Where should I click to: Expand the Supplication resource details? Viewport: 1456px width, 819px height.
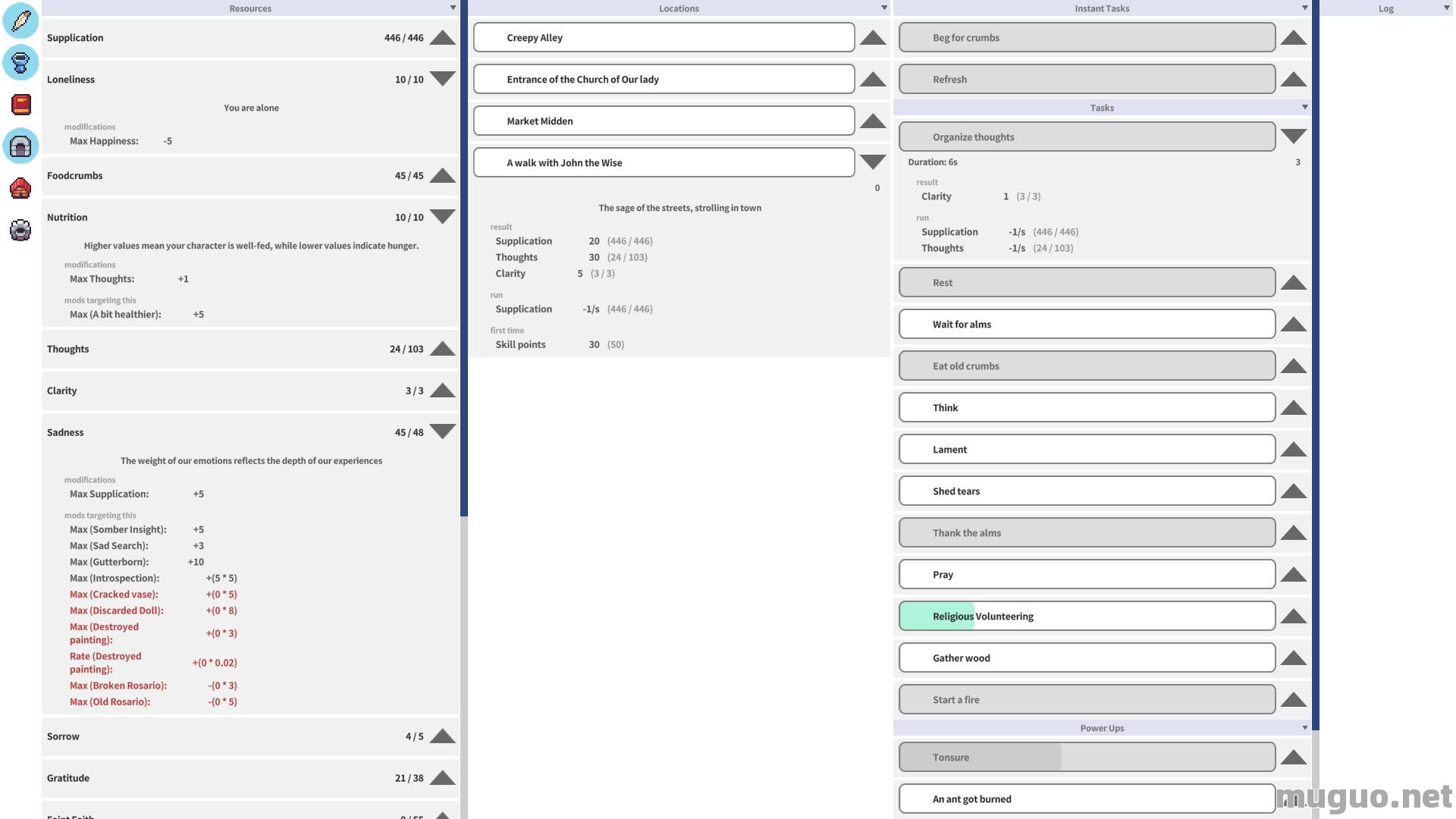click(443, 38)
